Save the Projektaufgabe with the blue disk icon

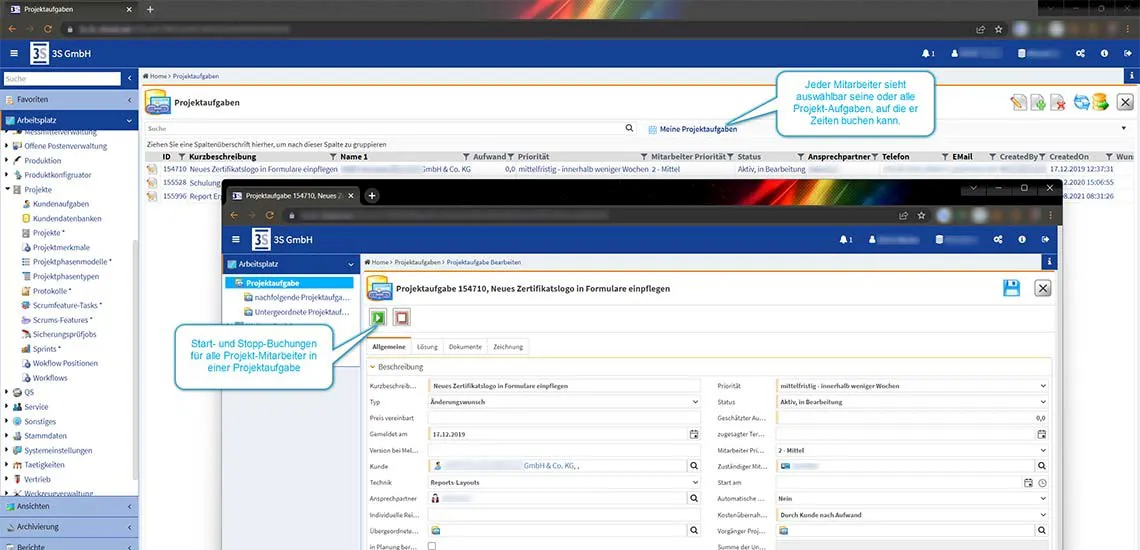(1011, 288)
